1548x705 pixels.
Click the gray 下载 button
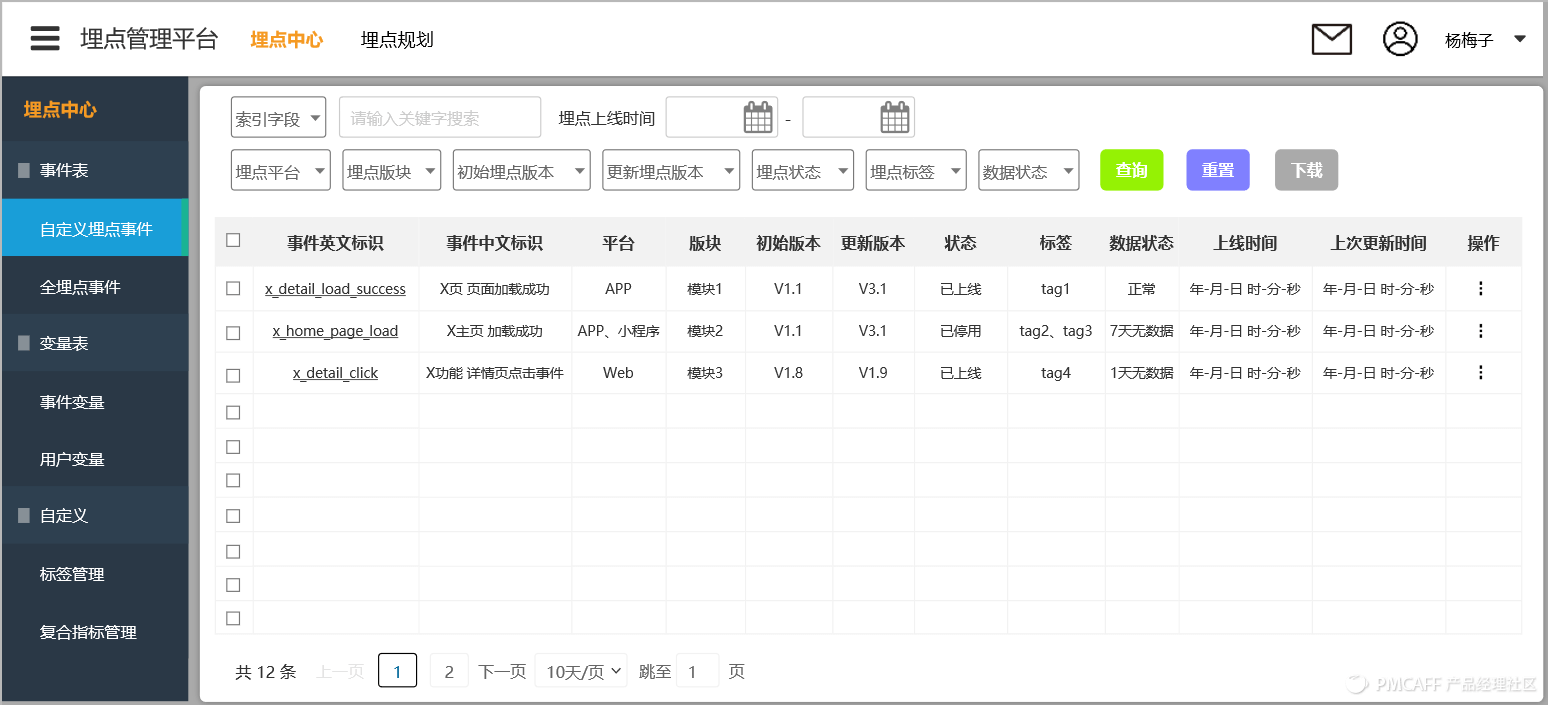tap(1306, 170)
